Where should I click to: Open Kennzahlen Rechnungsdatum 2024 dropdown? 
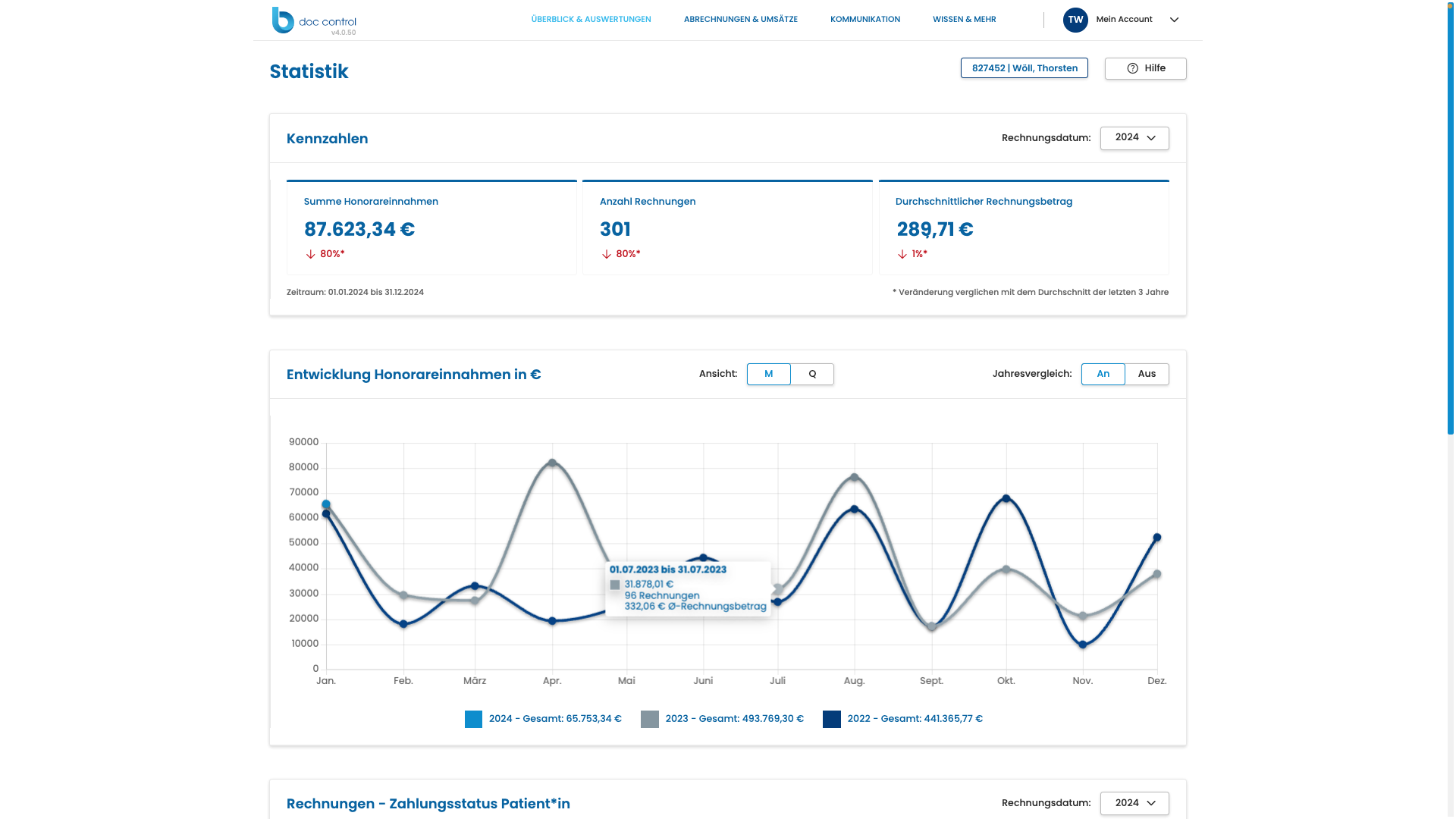pyautogui.click(x=1134, y=138)
